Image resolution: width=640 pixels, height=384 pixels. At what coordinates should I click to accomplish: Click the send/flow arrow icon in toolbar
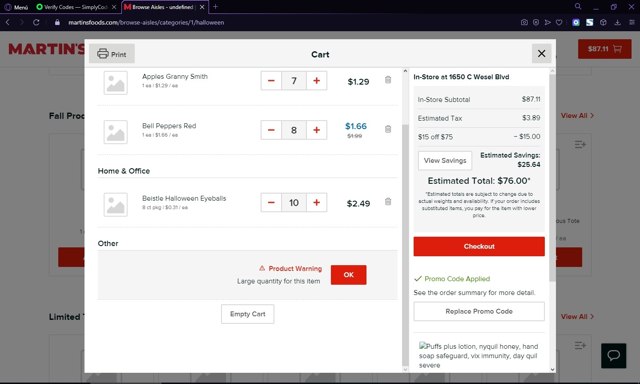(x=547, y=22)
